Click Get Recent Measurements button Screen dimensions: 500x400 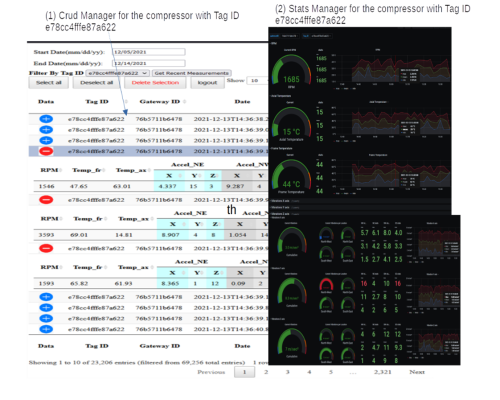coord(192,73)
